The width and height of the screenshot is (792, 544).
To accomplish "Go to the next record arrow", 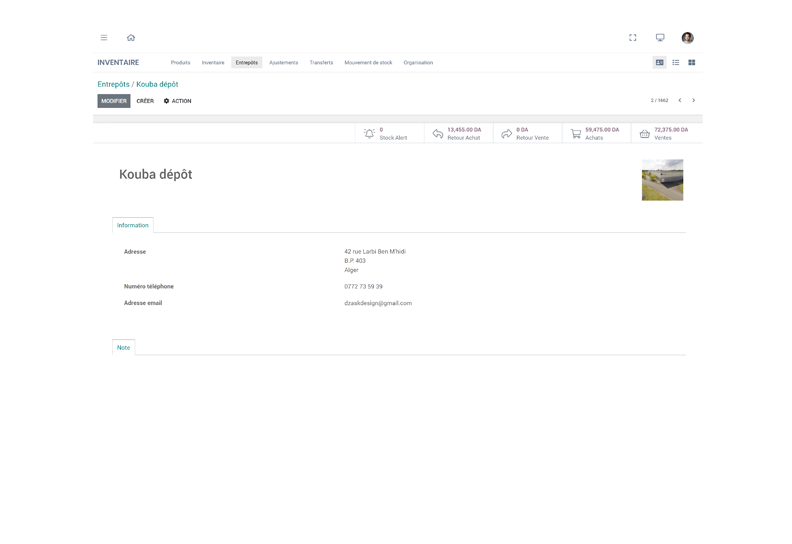I will coord(693,101).
